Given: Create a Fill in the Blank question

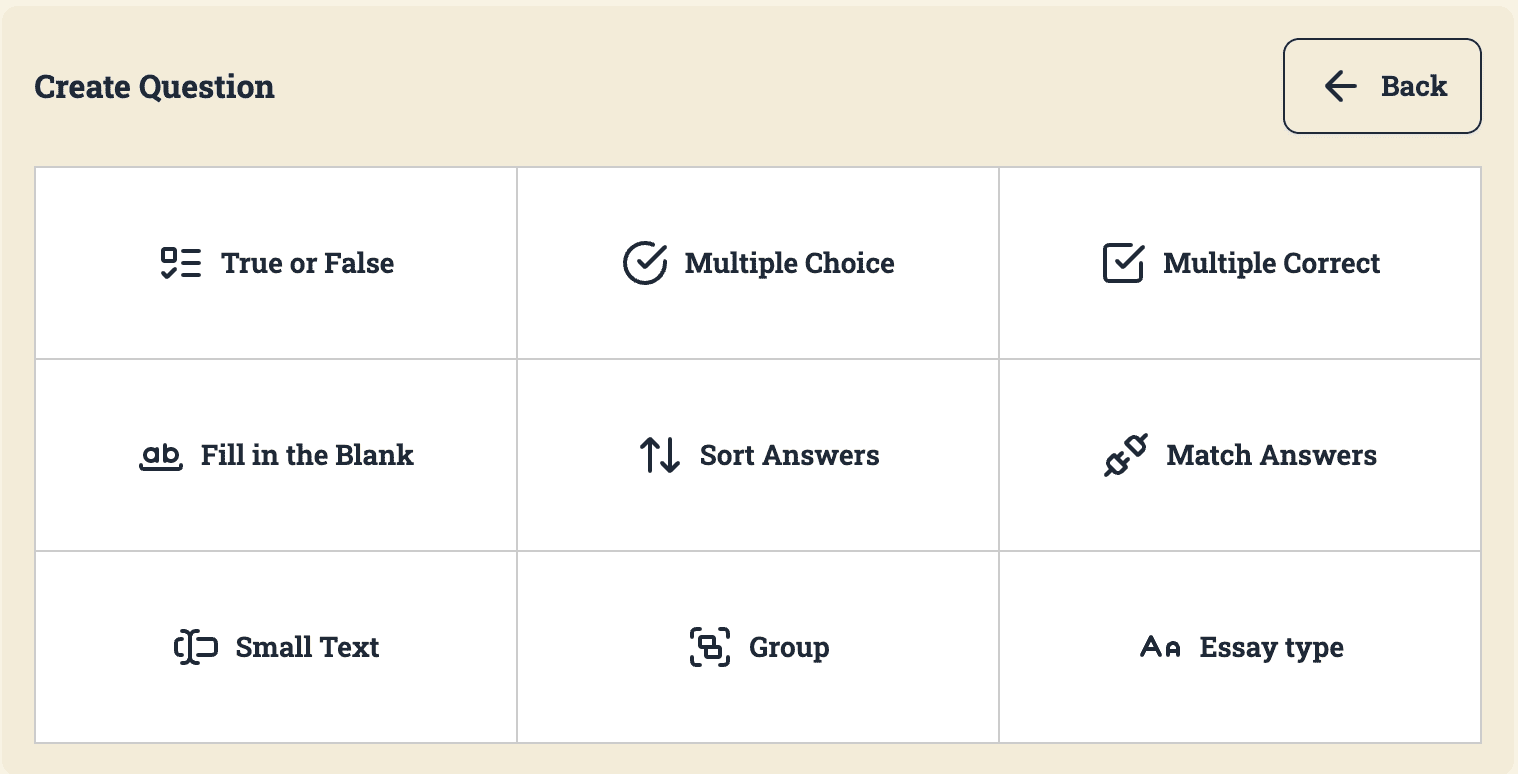Looking at the screenshot, I should [x=276, y=455].
